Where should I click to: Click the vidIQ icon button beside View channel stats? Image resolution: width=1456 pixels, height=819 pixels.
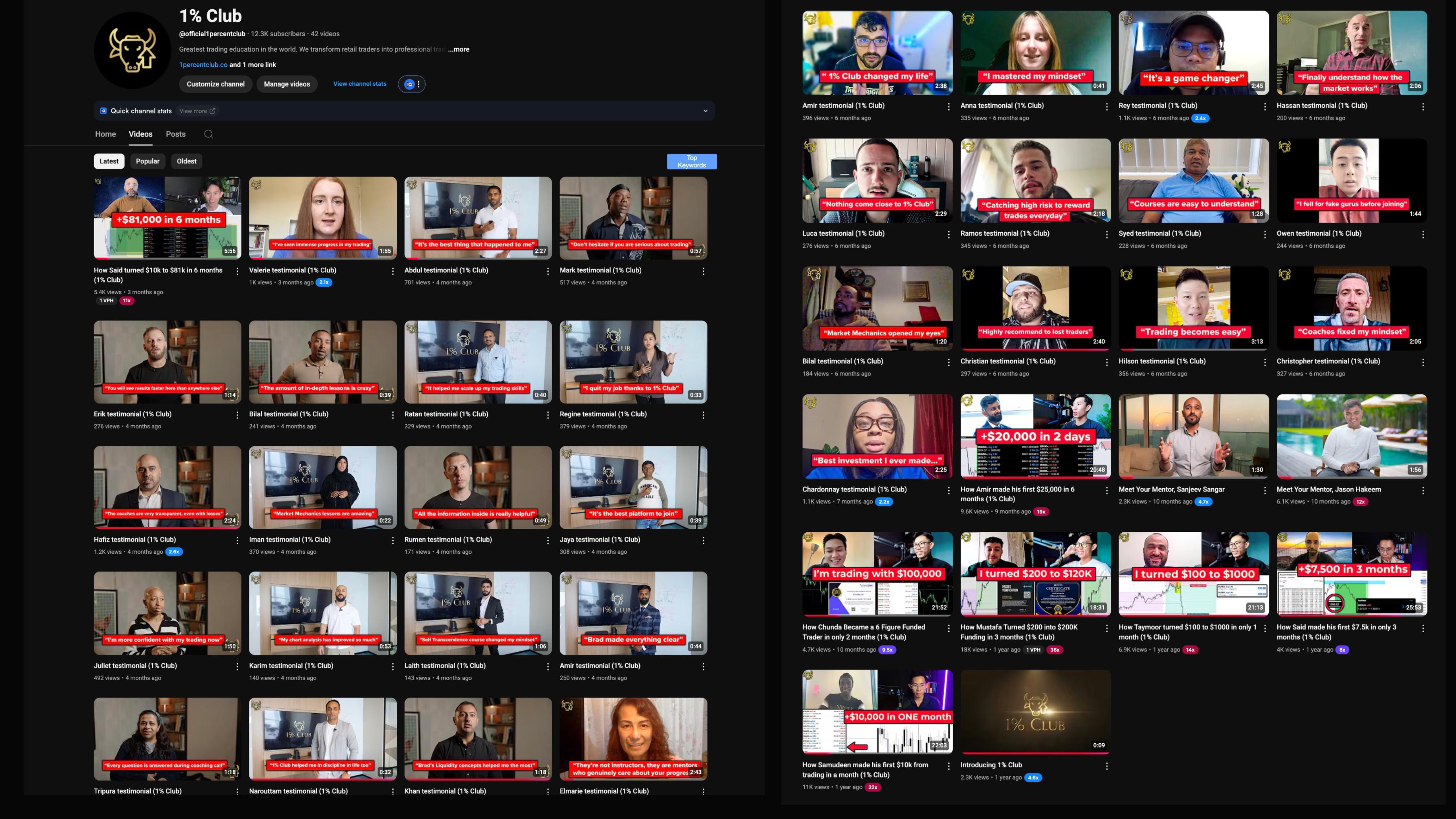pos(409,84)
